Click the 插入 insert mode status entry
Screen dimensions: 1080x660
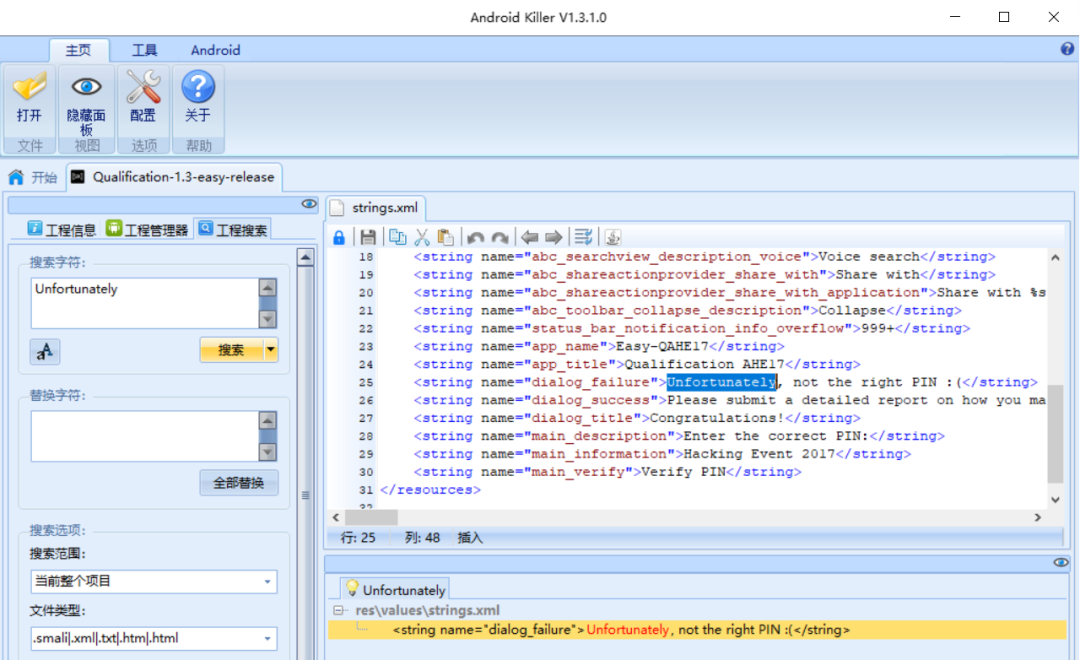pyautogui.click(x=470, y=538)
